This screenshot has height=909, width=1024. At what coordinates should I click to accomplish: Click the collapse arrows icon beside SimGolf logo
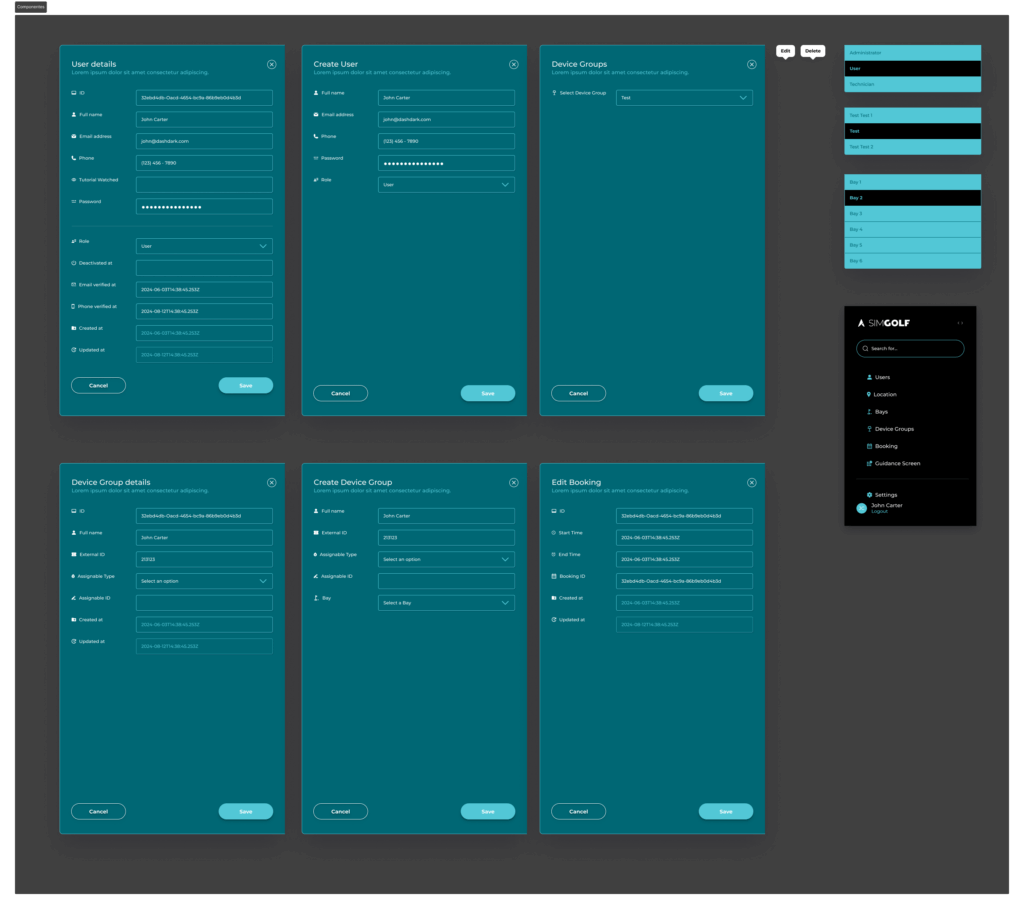[x=960, y=323]
